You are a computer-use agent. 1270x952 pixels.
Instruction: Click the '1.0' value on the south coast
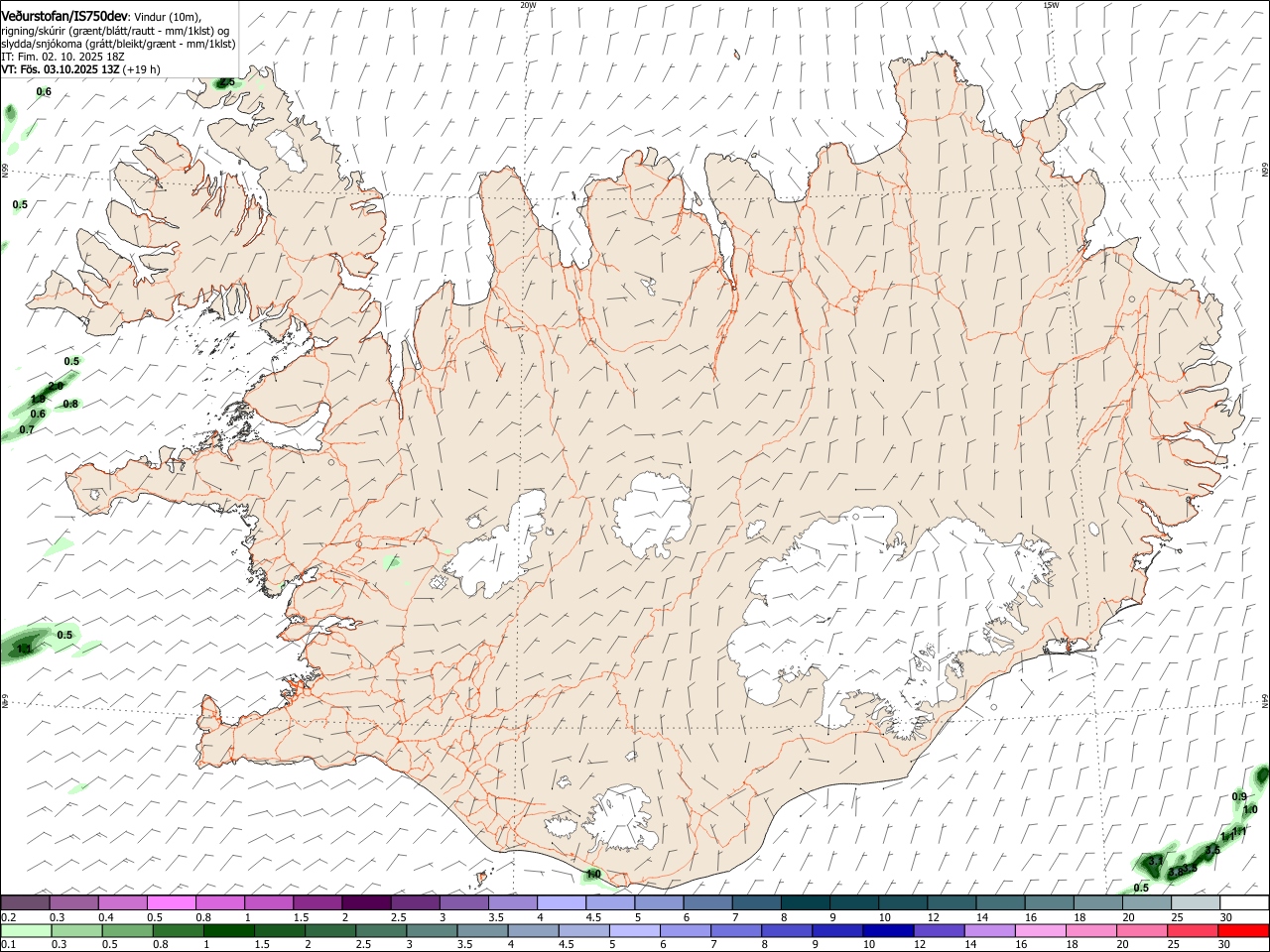(593, 874)
